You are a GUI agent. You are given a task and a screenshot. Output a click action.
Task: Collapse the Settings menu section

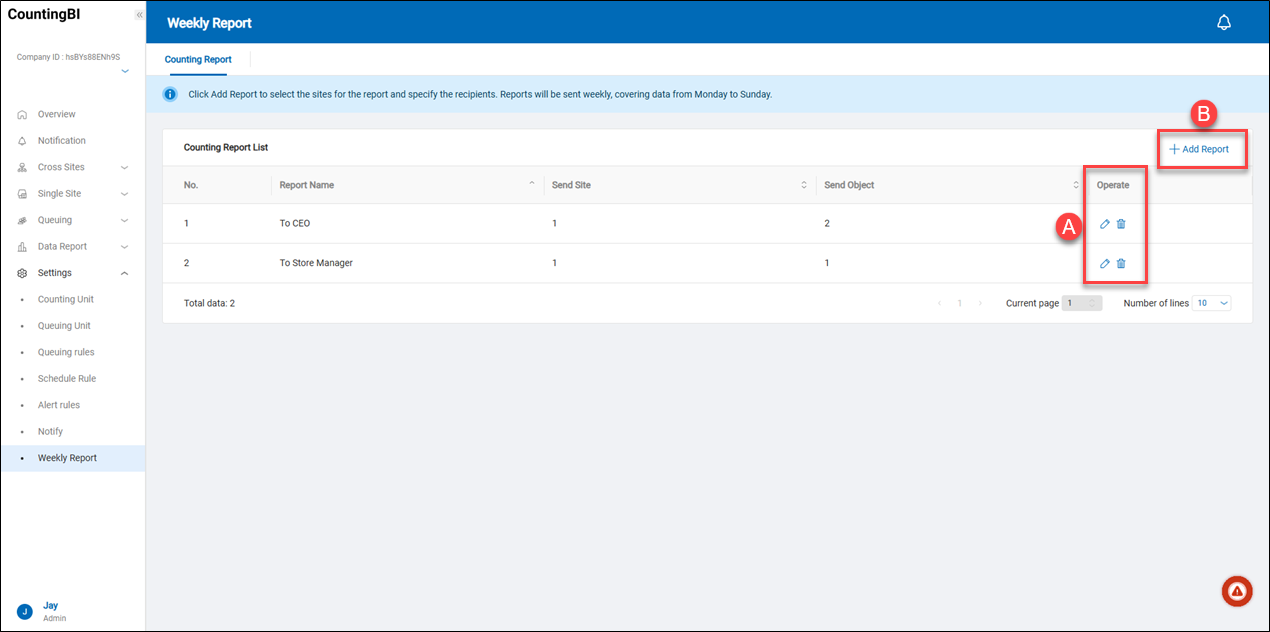(x=72, y=273)
